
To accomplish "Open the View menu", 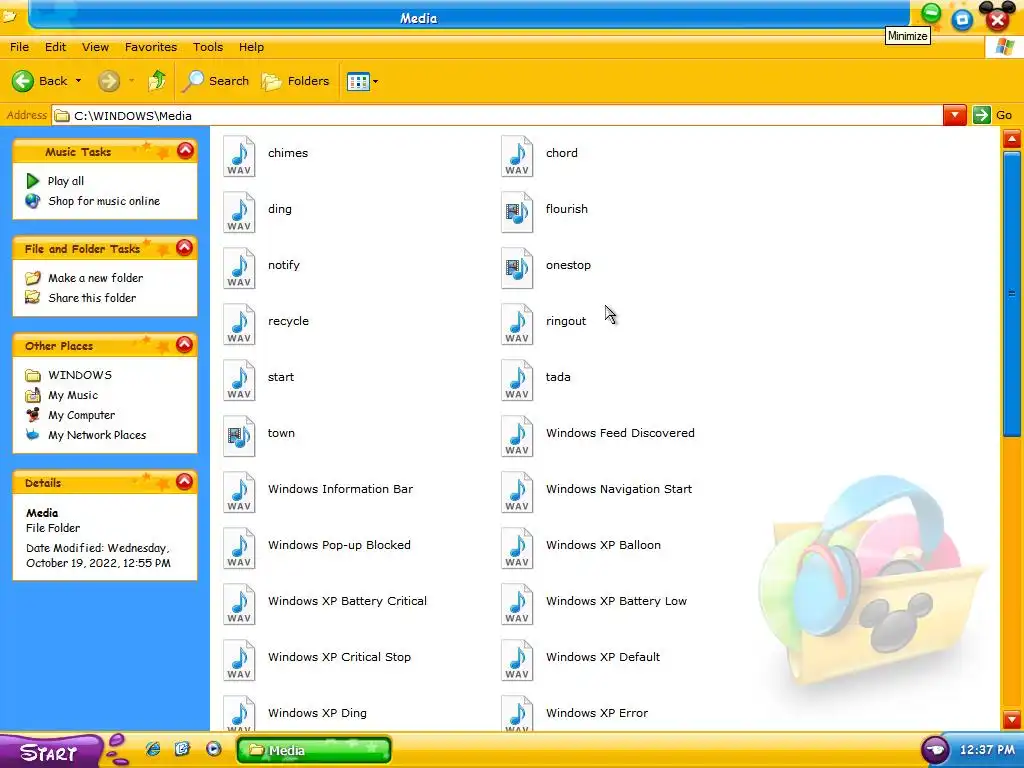I will [x=95, y=47].
